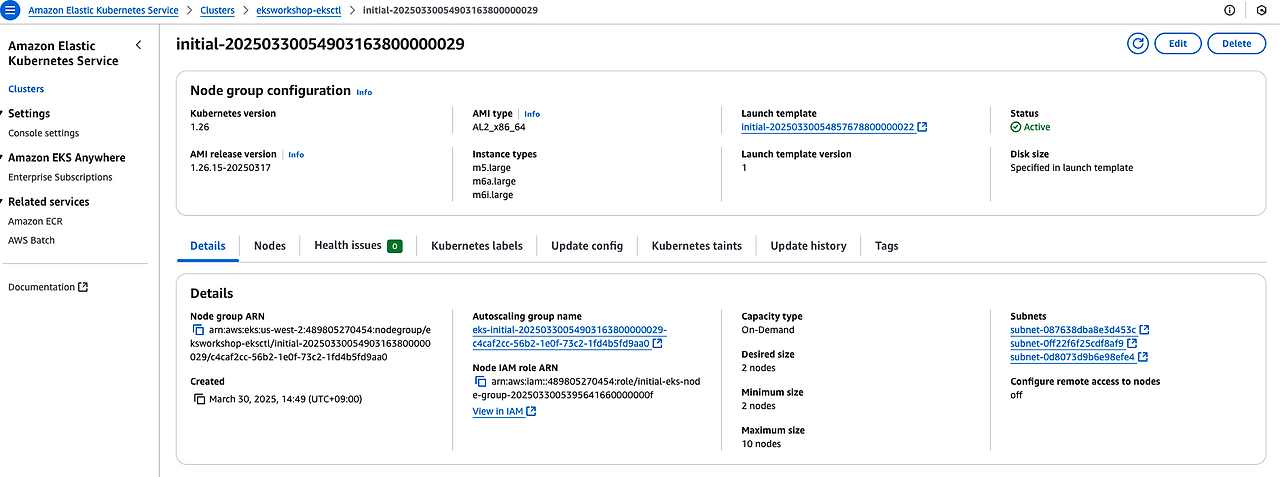Switch to the Tags tab

click(887, 245)
